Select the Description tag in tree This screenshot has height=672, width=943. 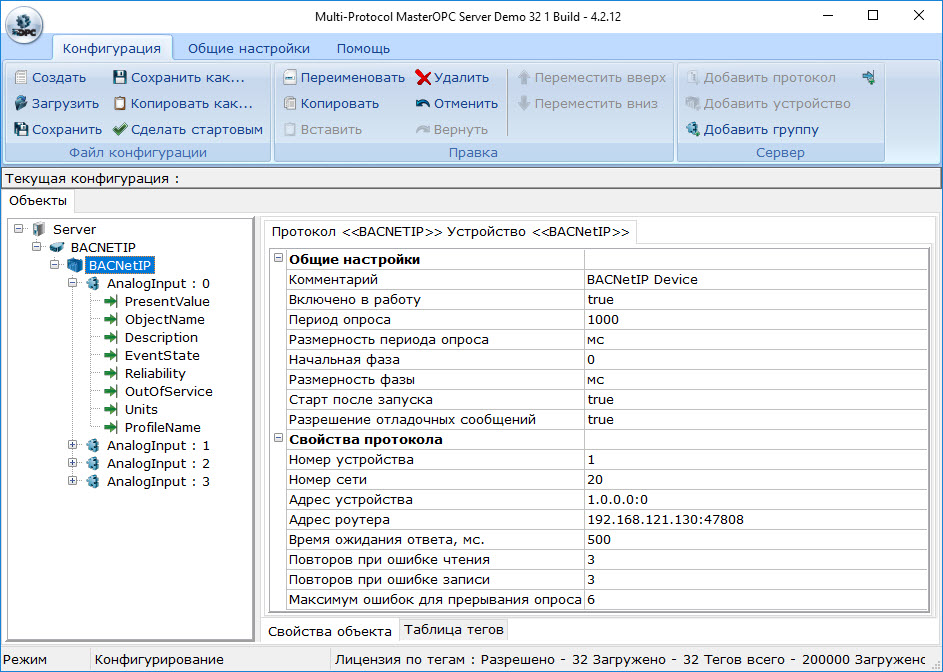(161, 338)
